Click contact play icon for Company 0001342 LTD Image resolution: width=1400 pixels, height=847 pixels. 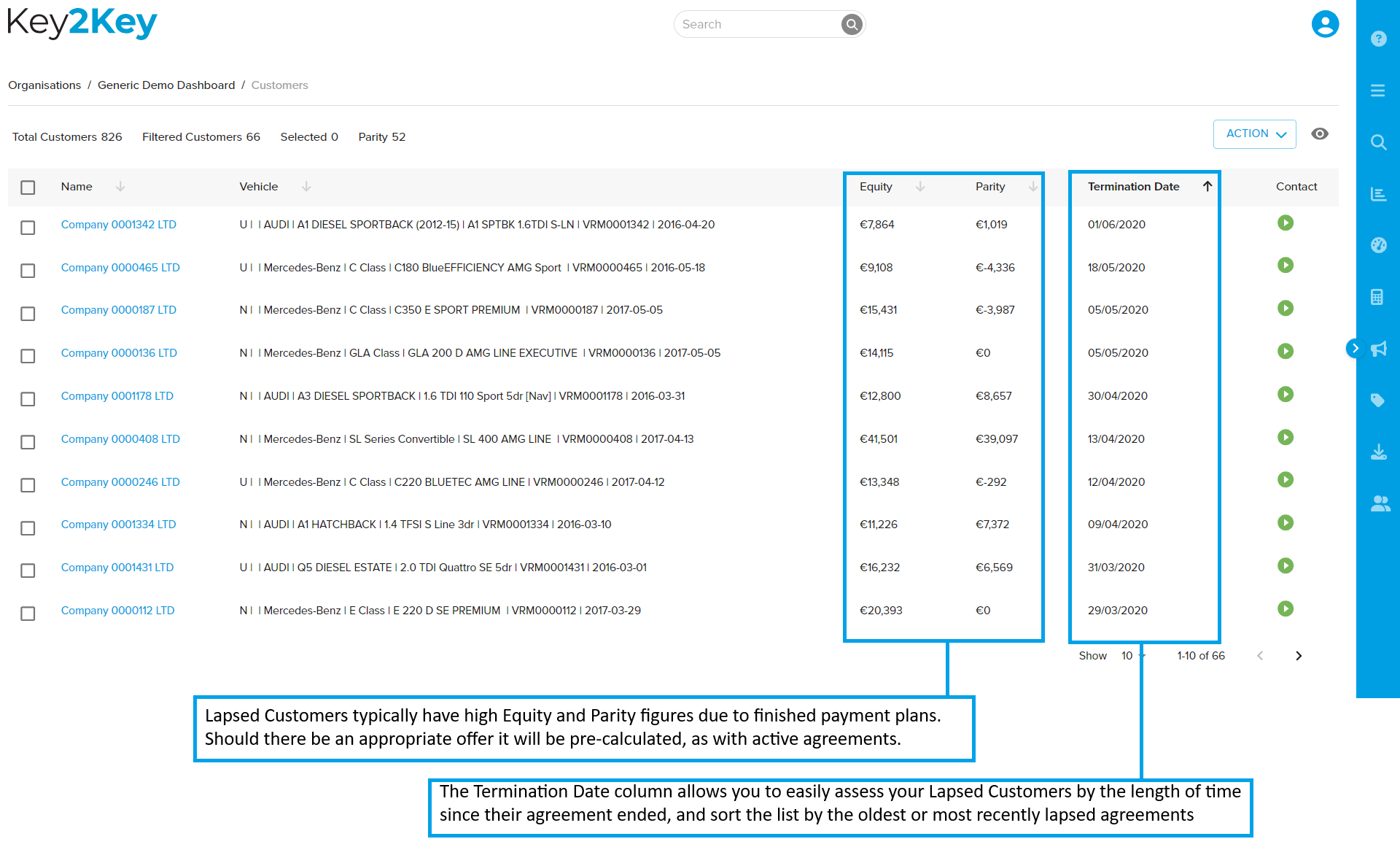(1286, 223)
